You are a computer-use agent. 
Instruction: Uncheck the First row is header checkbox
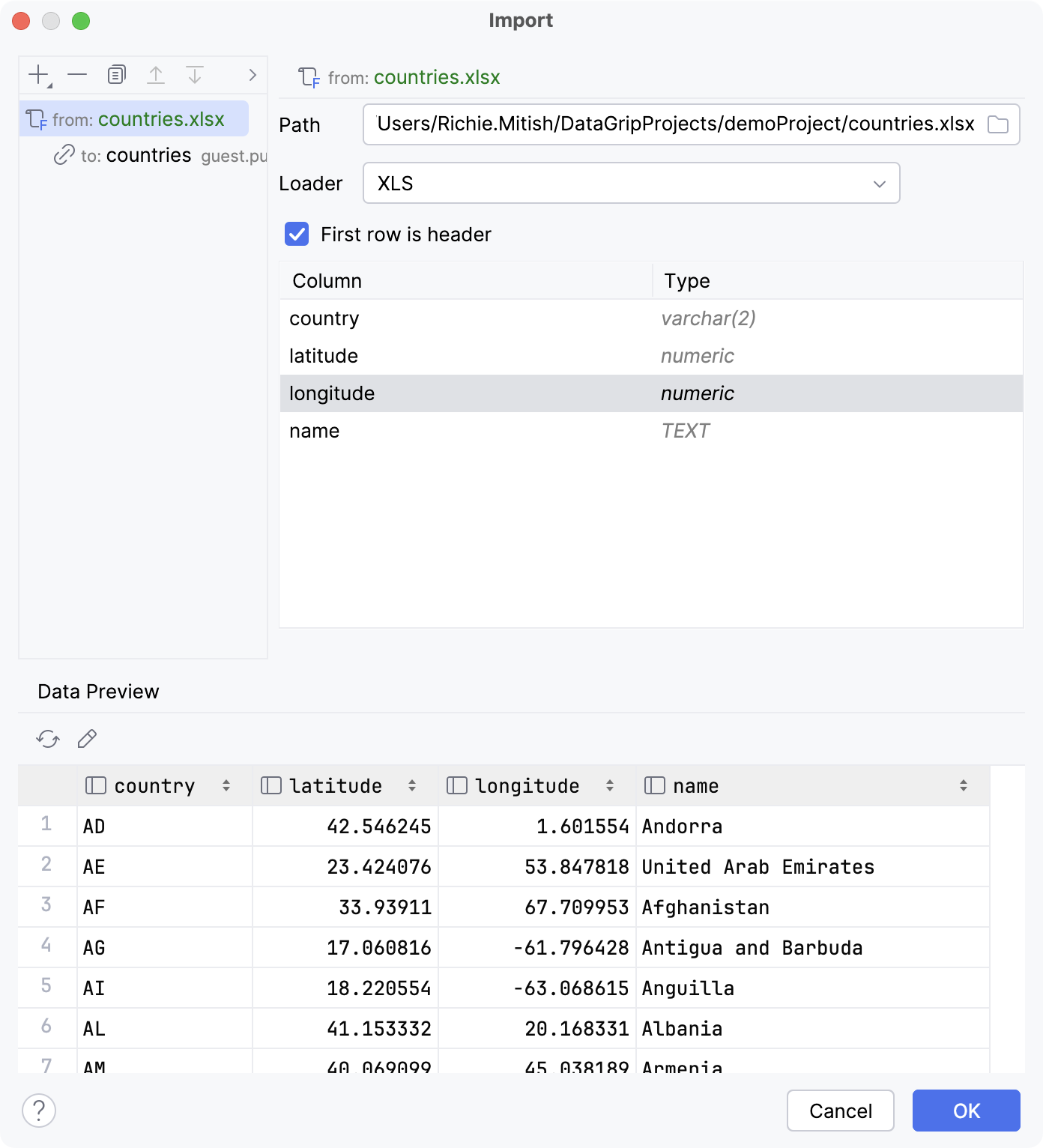click(x=297, y=235)
